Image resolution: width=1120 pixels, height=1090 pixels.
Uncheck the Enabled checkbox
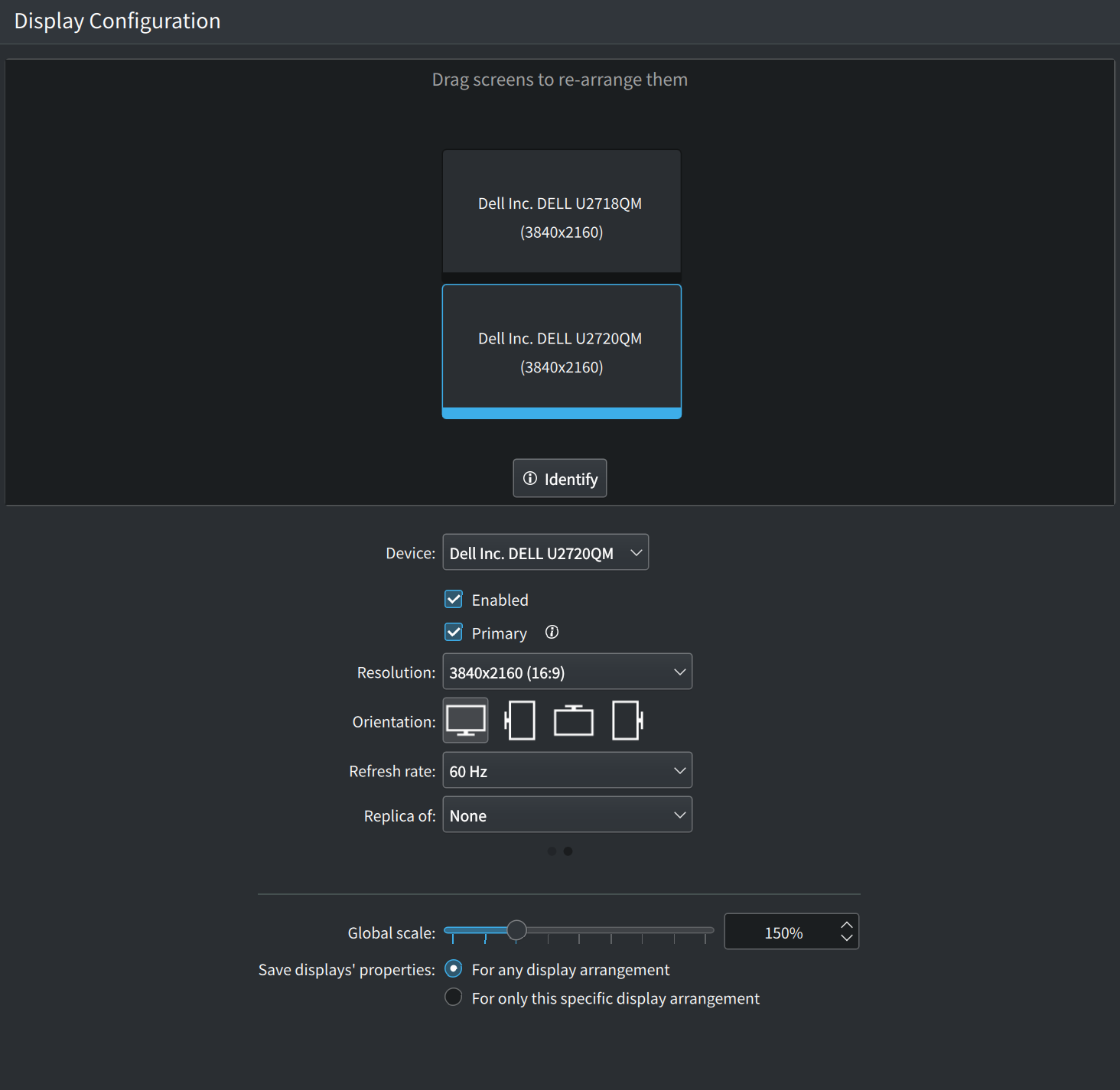click(x=454, y=600)
